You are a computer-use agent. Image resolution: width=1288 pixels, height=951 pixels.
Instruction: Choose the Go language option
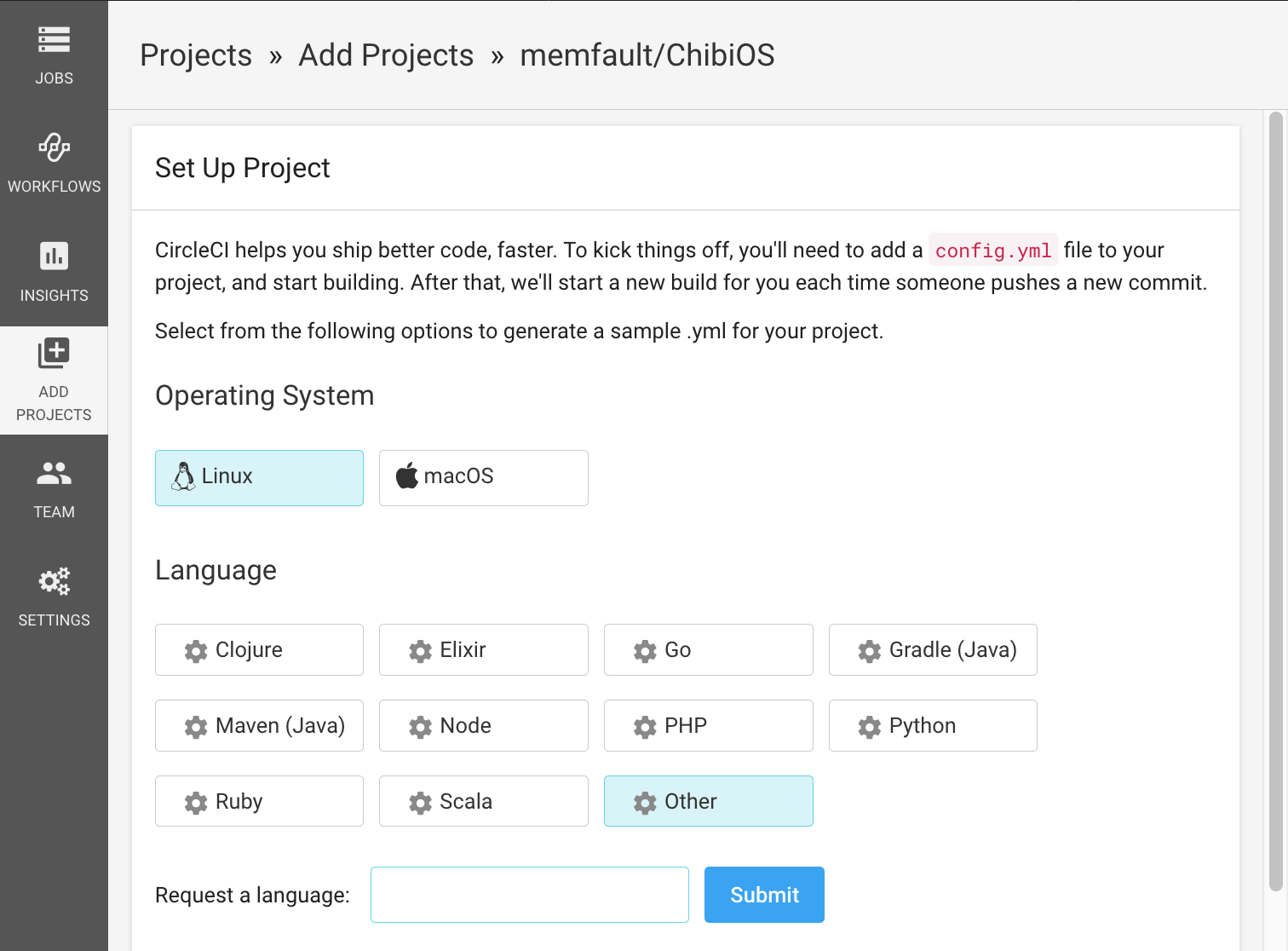tap(708, 650)
